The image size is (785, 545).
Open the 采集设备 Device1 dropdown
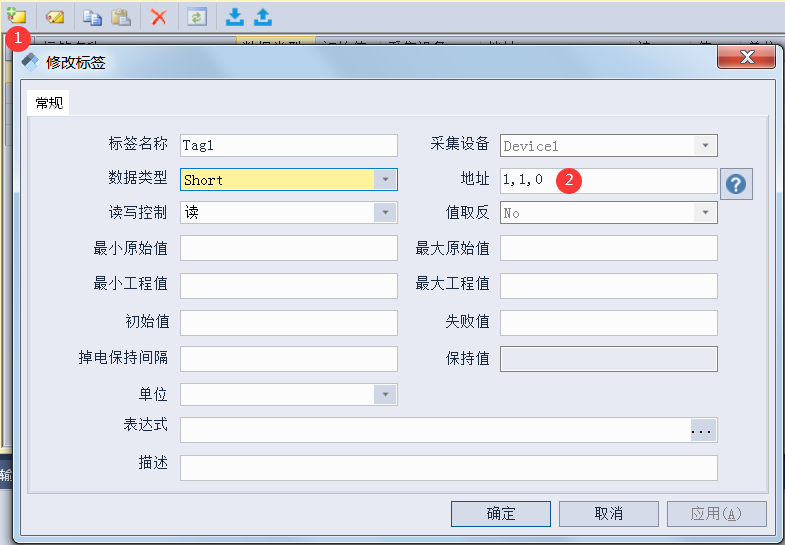[x=705, y=146]
